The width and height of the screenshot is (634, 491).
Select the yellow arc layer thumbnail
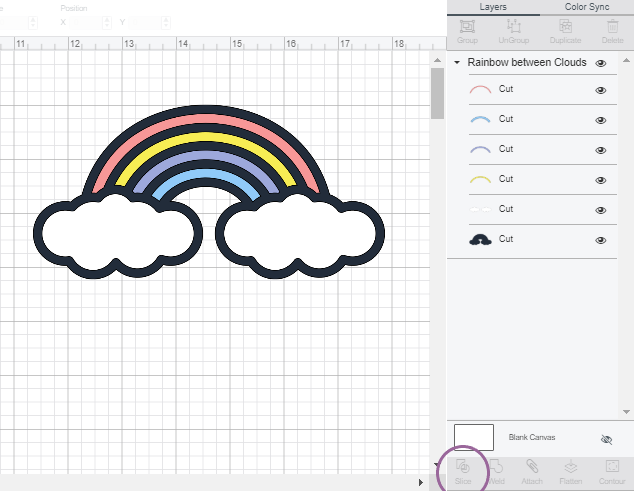(480, 179)
